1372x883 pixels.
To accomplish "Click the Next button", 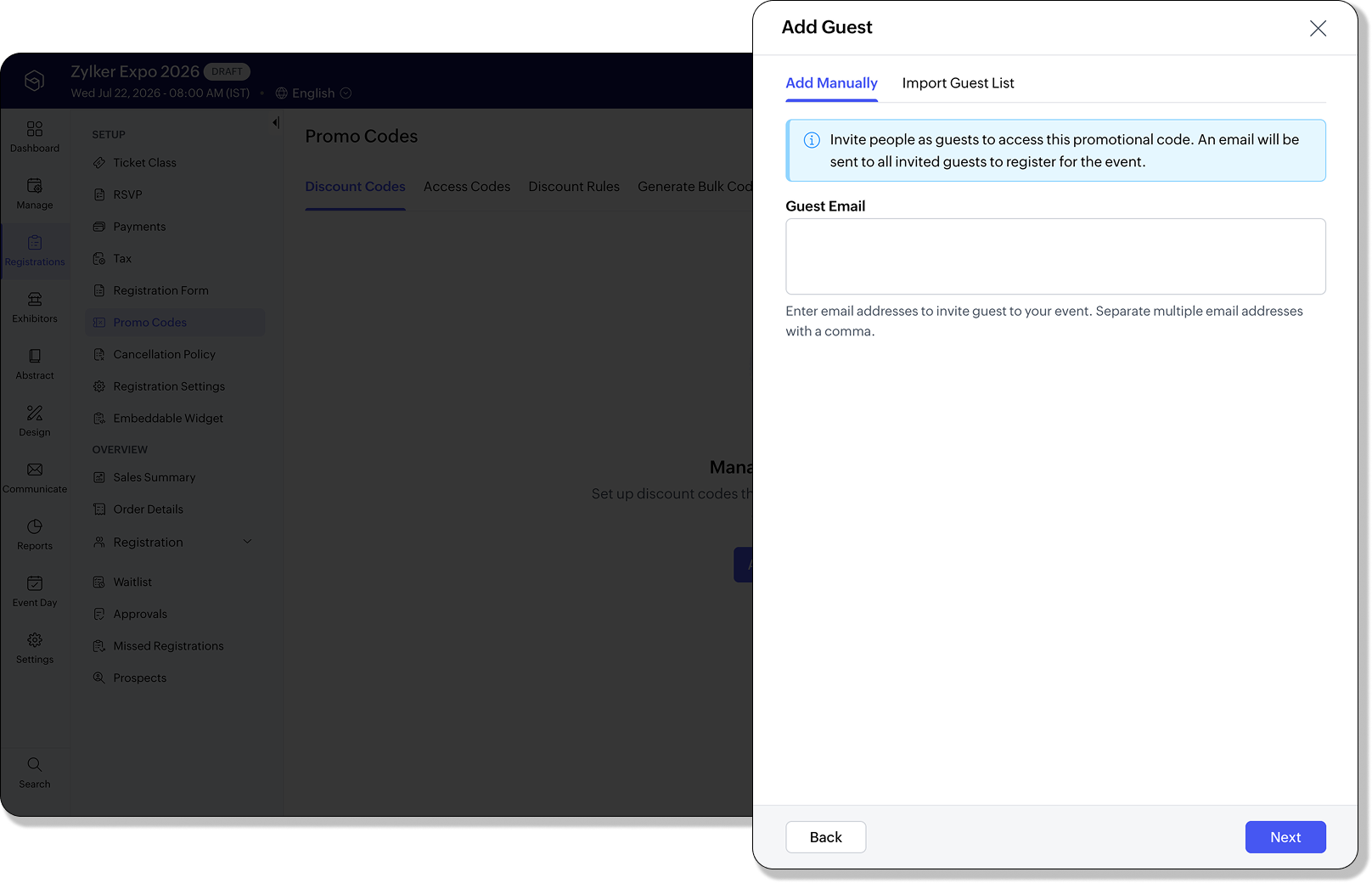I will [x=1285, y=837].
